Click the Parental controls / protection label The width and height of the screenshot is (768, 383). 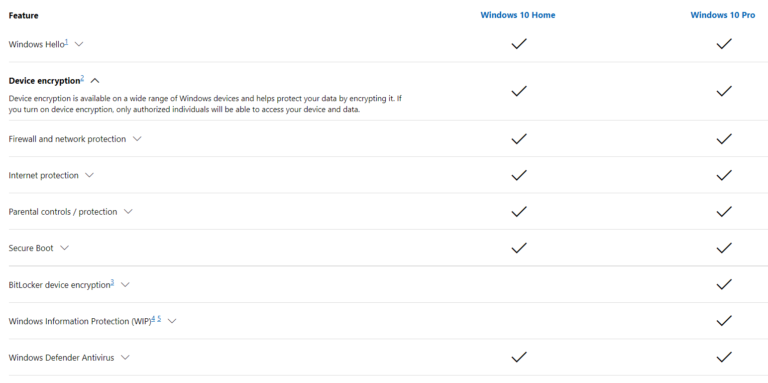[x=63, y=212]
